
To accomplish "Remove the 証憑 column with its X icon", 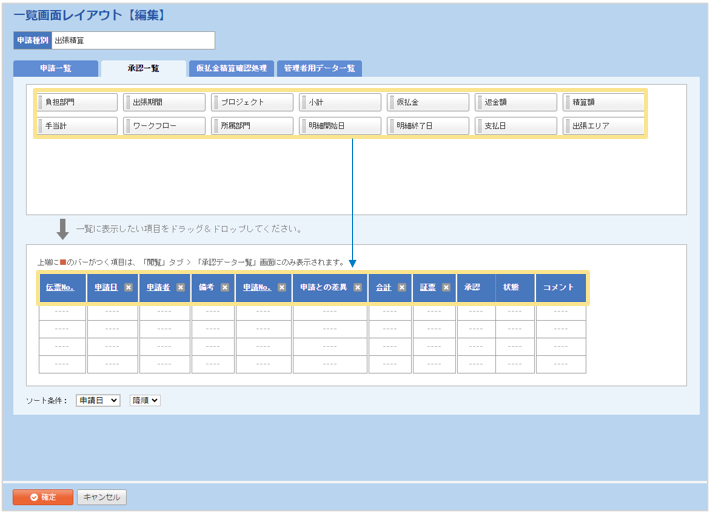I will tap(445, 287).
